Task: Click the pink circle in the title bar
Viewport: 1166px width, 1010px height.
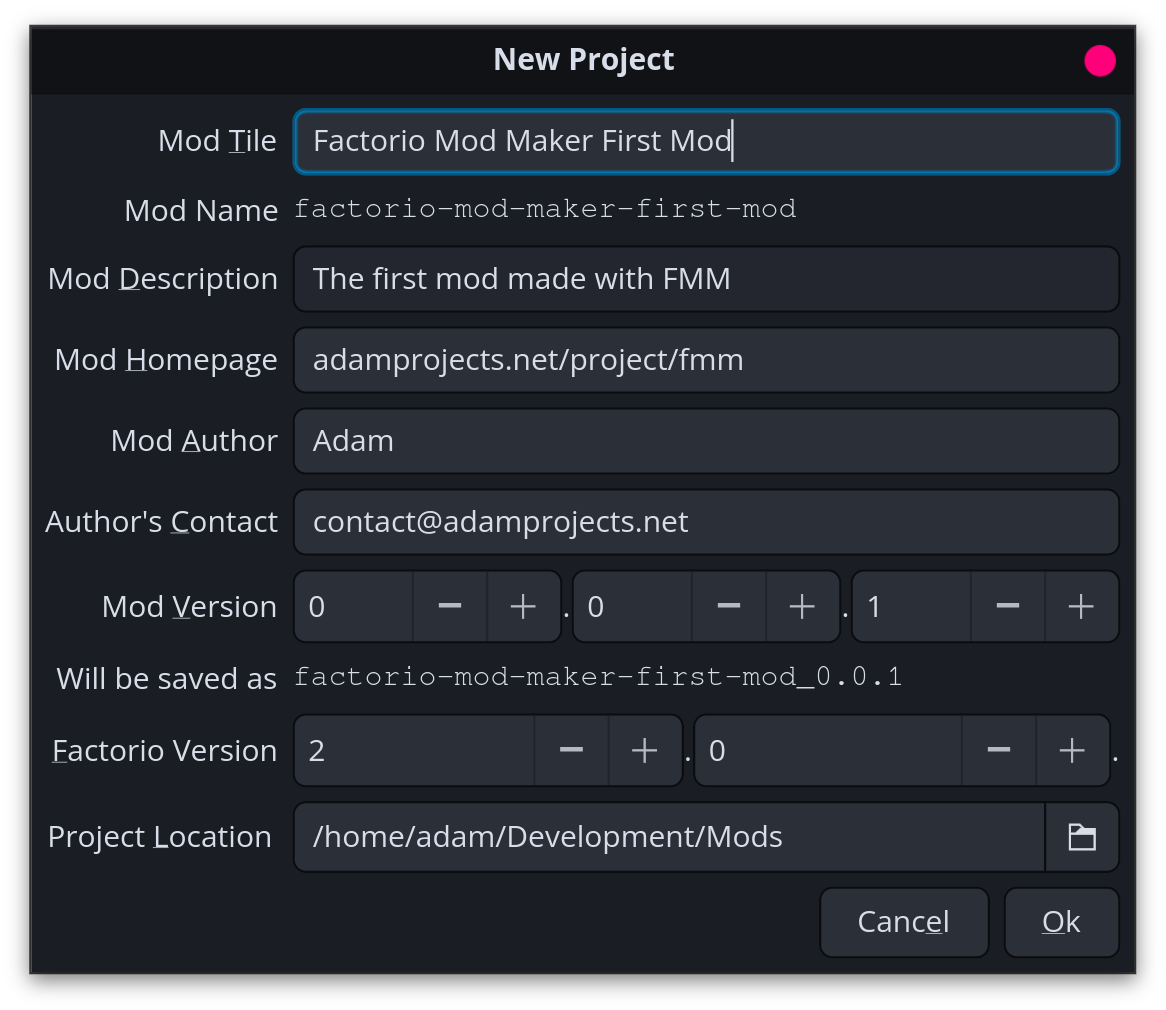Action: [1100, 60]
